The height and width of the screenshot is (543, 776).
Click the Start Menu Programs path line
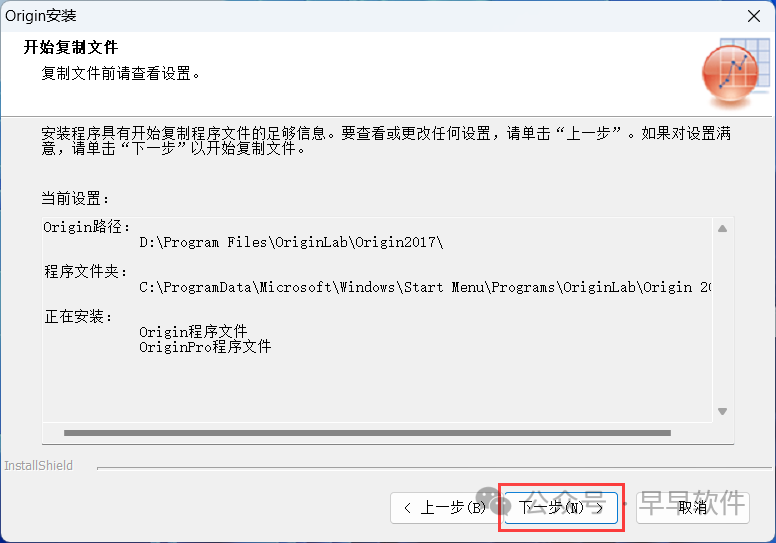425,287
